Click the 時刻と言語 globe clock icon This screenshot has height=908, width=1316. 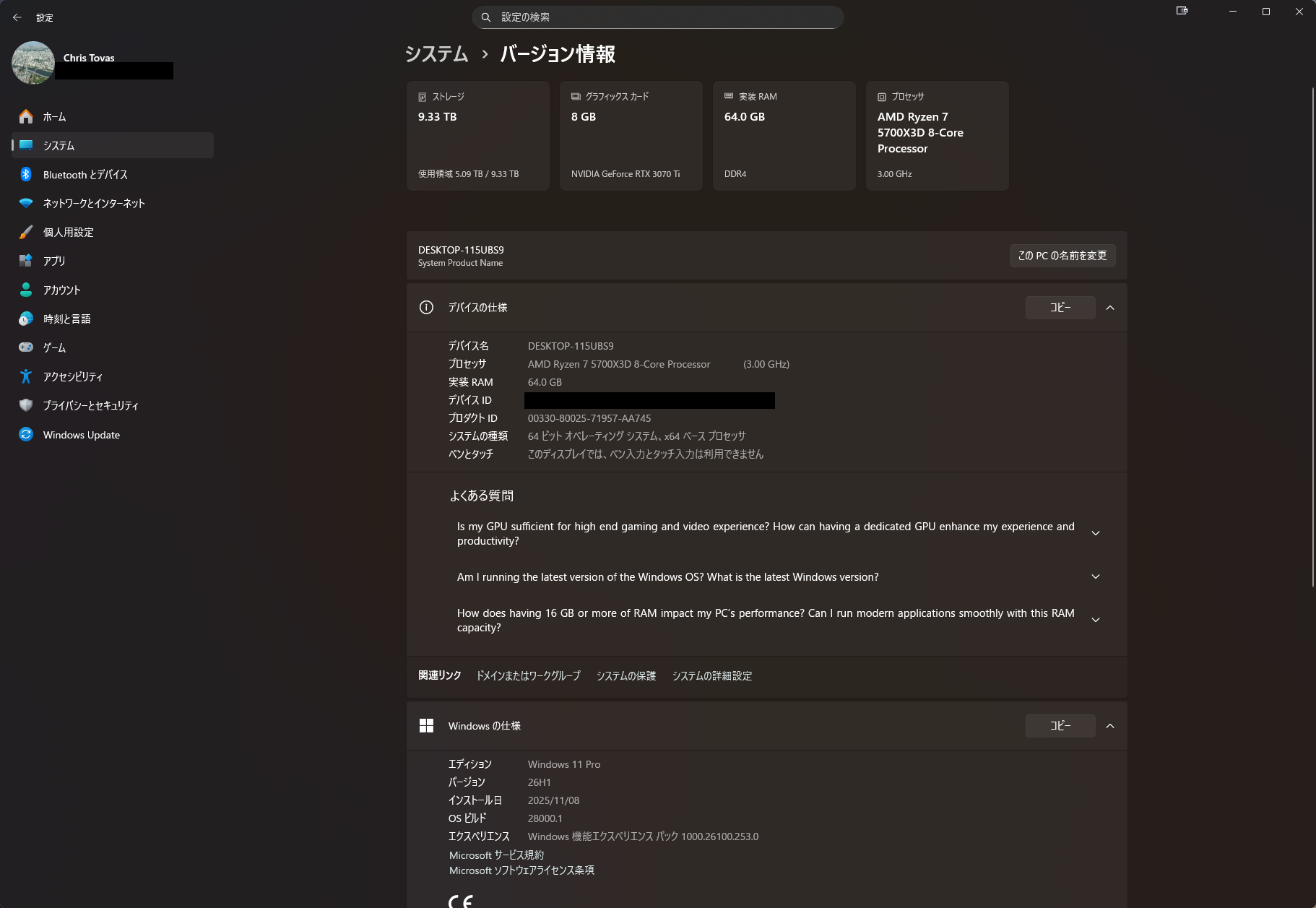26,319
